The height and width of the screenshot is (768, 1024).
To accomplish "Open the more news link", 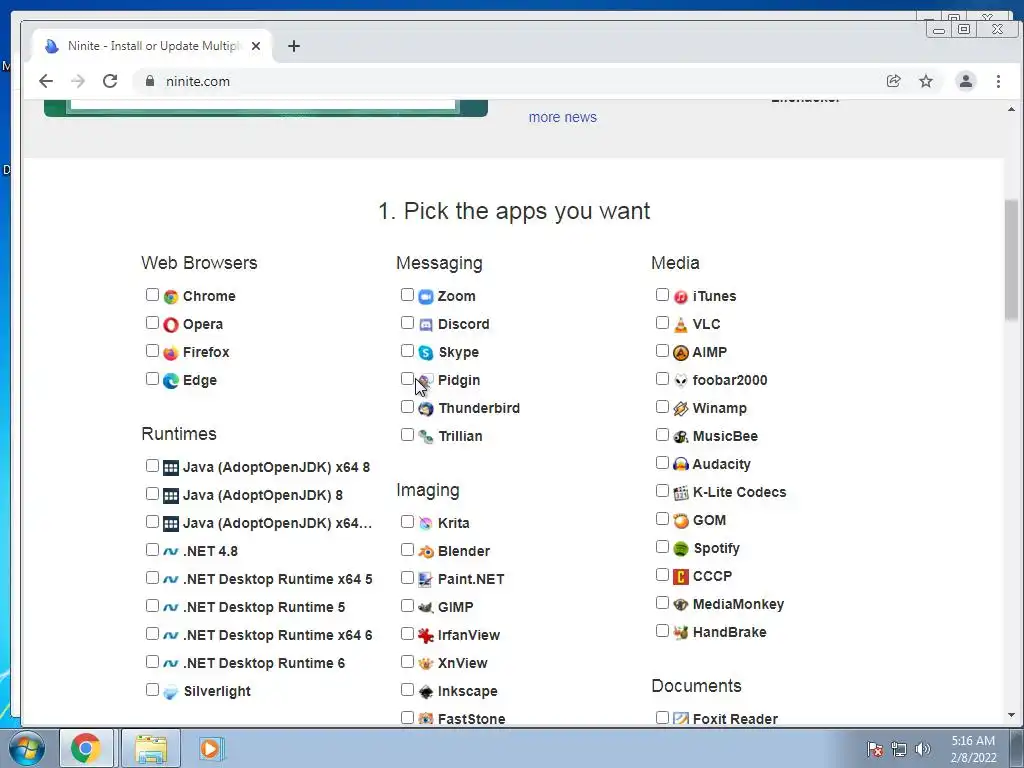I will tap(562, 118).
